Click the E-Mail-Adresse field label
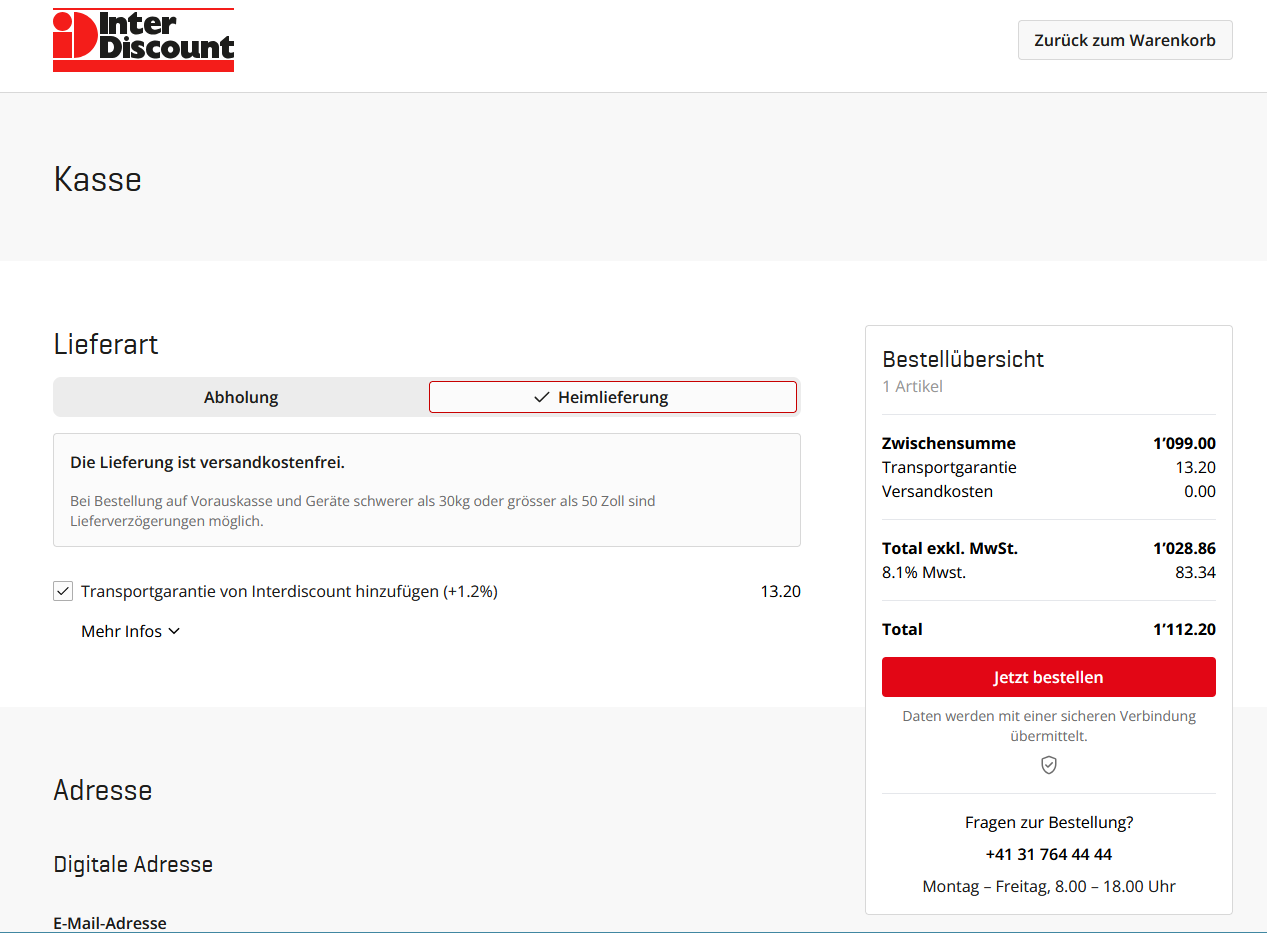This screenshot has width=1267, height=933. pos(110,922)
